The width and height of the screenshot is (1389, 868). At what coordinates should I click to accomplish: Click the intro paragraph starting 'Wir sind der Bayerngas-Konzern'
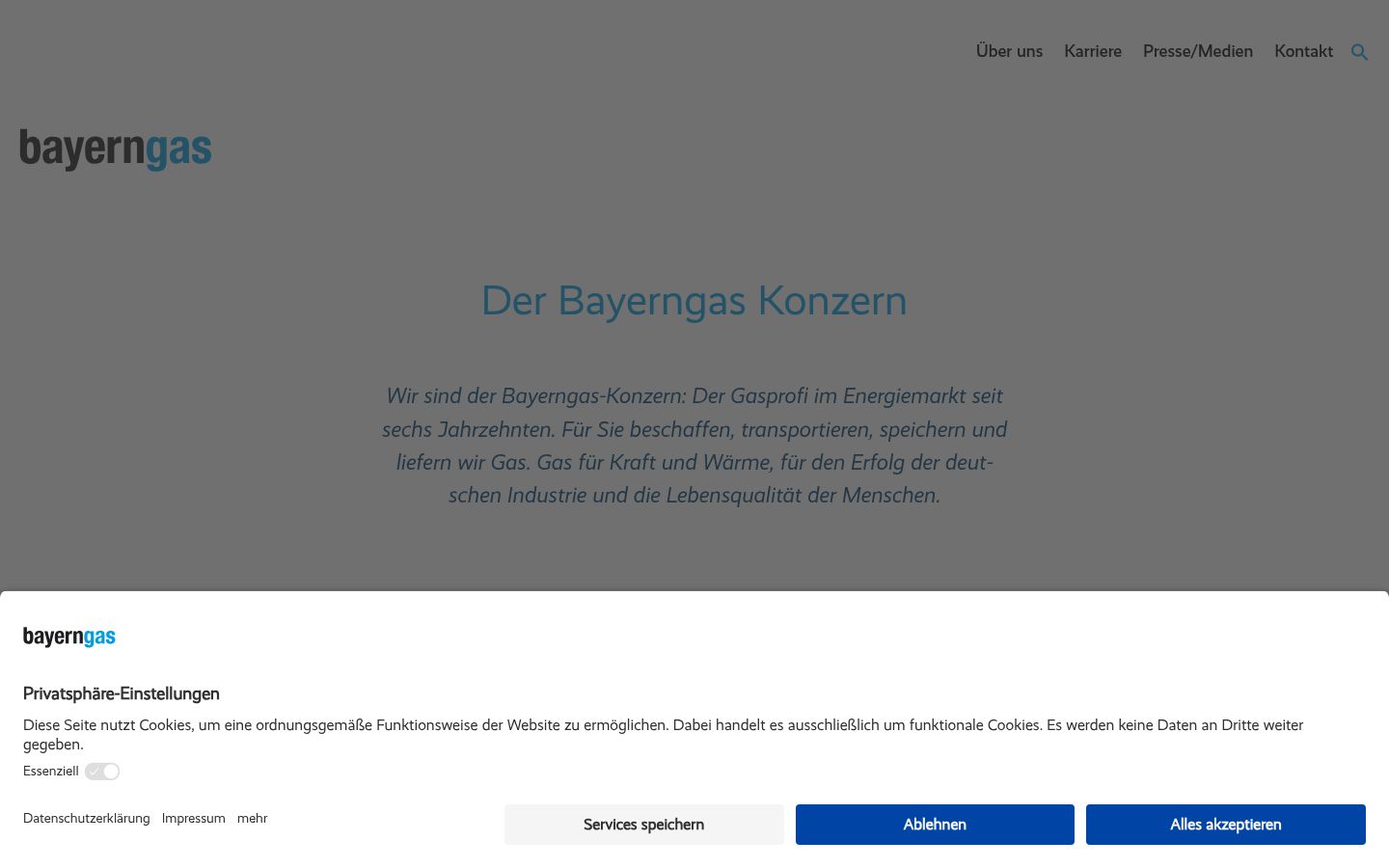point(694,446)
